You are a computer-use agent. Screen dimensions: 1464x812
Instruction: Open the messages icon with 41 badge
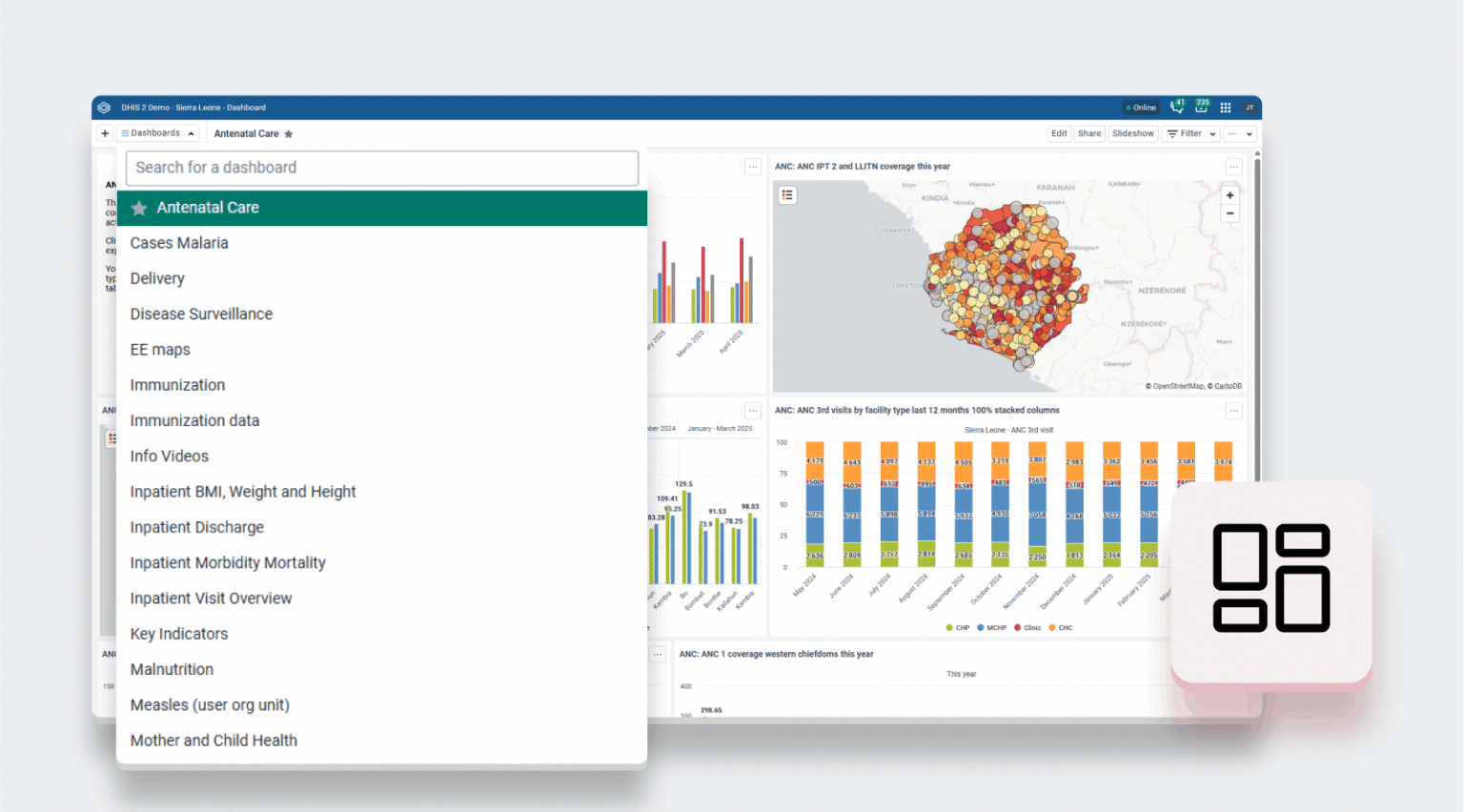tap(1177, 108)
